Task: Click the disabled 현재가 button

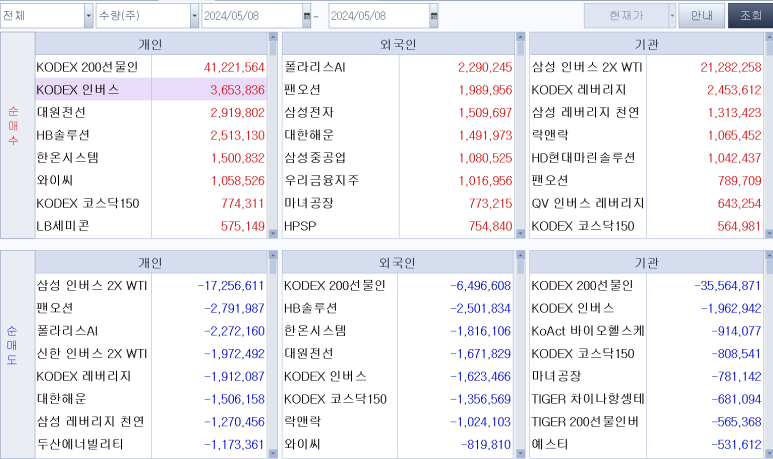Action: (x=626, y=16)
